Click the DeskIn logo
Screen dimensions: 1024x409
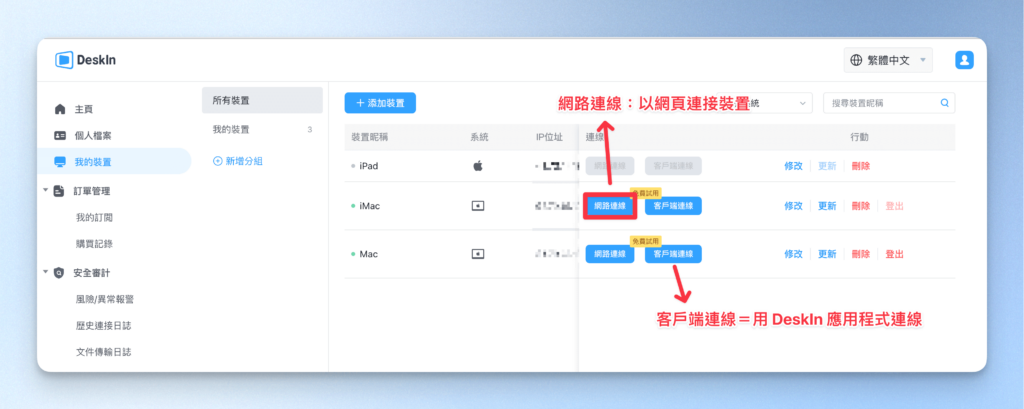click(x=86, y=60)
